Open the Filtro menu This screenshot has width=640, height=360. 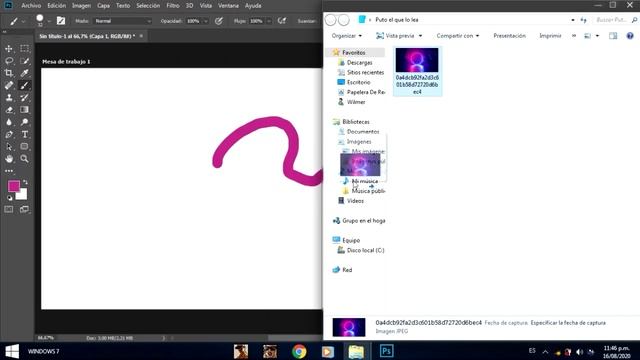[173, 6]
